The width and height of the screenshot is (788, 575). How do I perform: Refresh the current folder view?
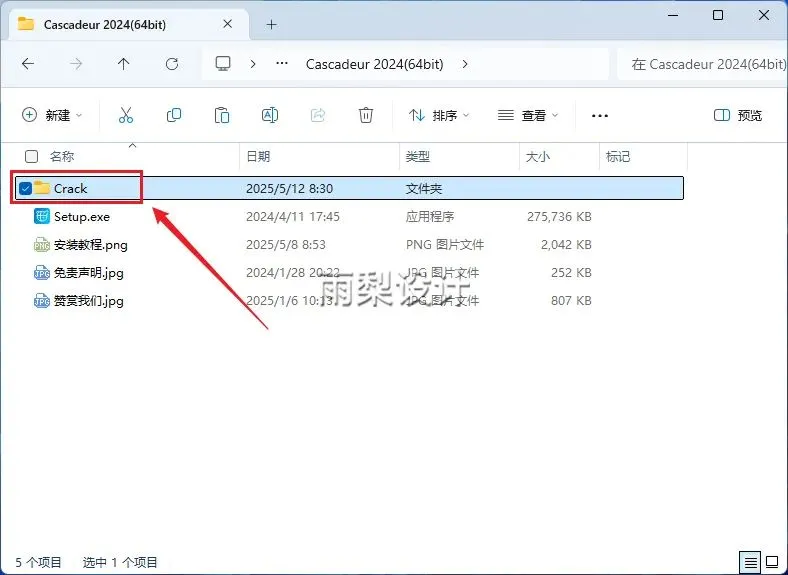[172, 64]
